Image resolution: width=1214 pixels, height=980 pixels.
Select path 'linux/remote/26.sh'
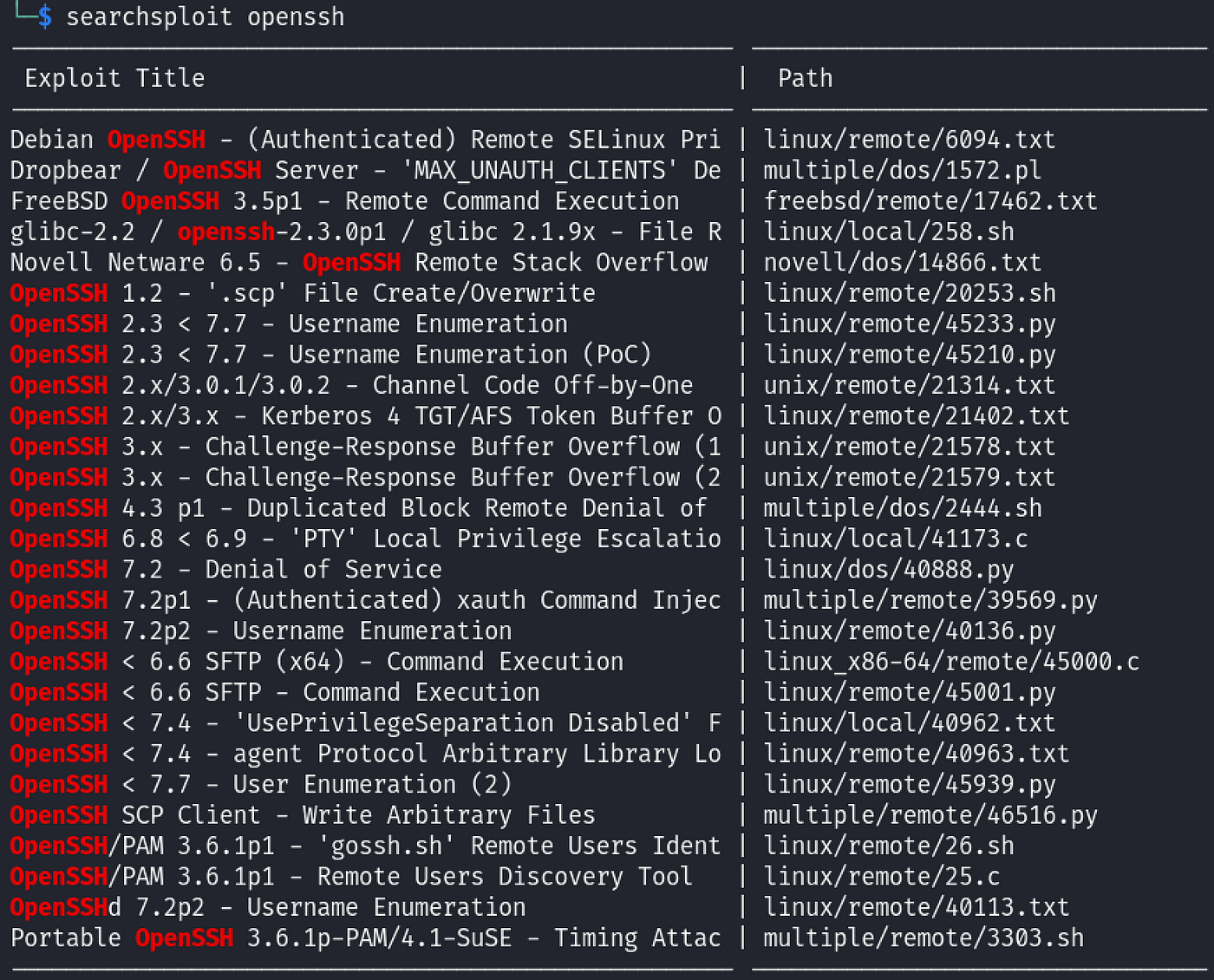coord(888,846)
